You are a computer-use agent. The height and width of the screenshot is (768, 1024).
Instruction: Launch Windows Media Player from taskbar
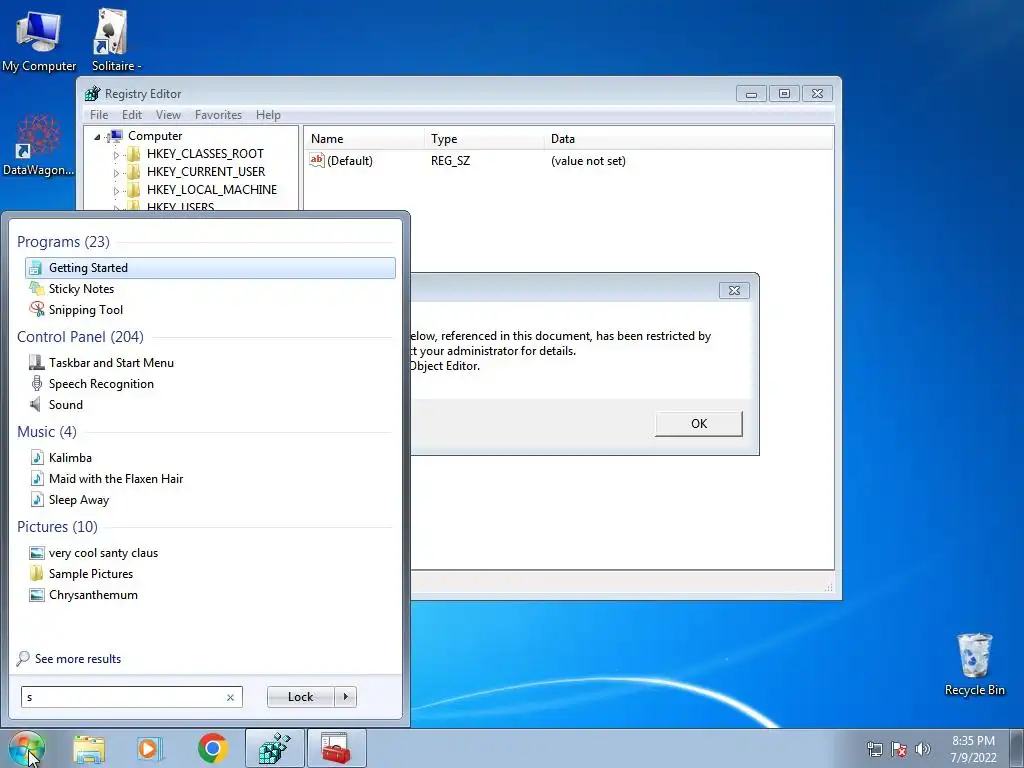click(x=150, y=749)
